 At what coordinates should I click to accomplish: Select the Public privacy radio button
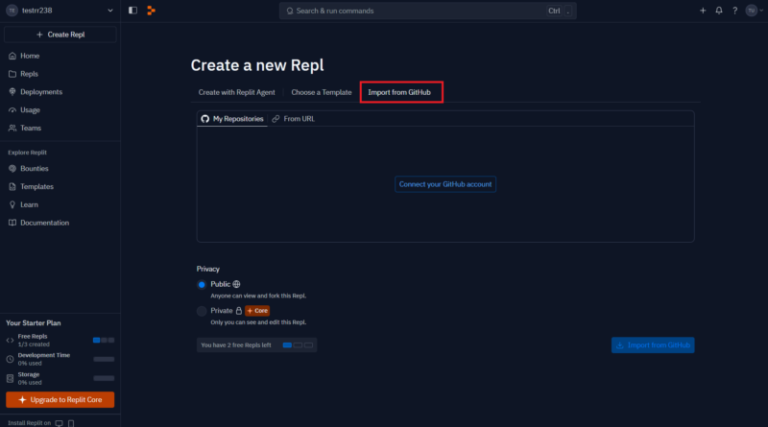(202, 284)
